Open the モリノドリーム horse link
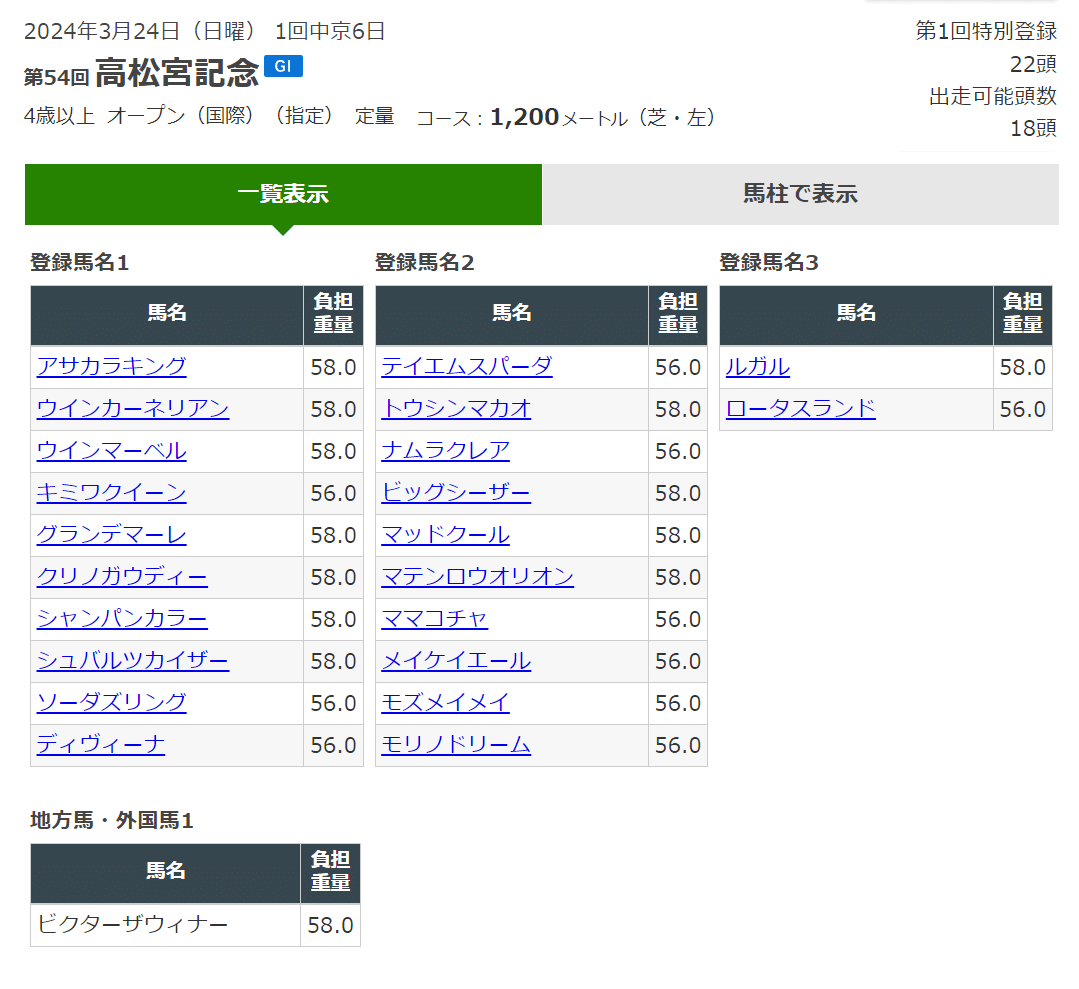This screenshot has width=1079, height=989. (456, 745)
